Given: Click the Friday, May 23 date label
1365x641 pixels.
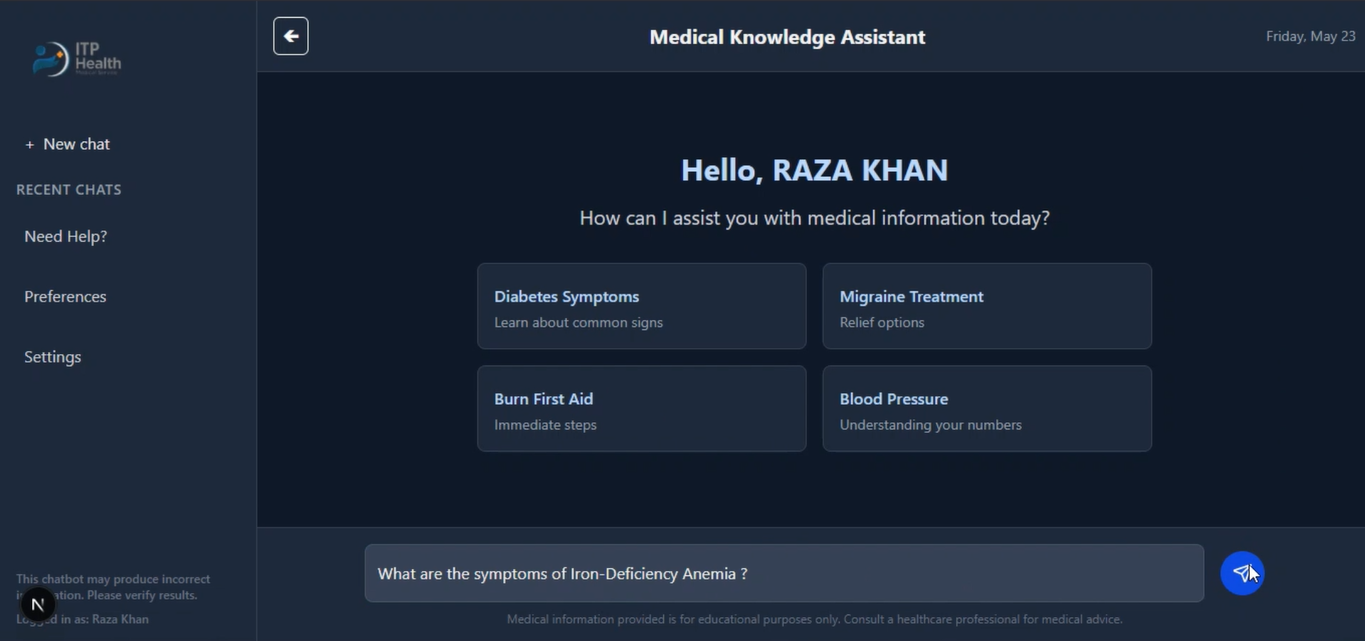Looking at the screenshot, I should pyautogui.click(x=1310, y=36).
